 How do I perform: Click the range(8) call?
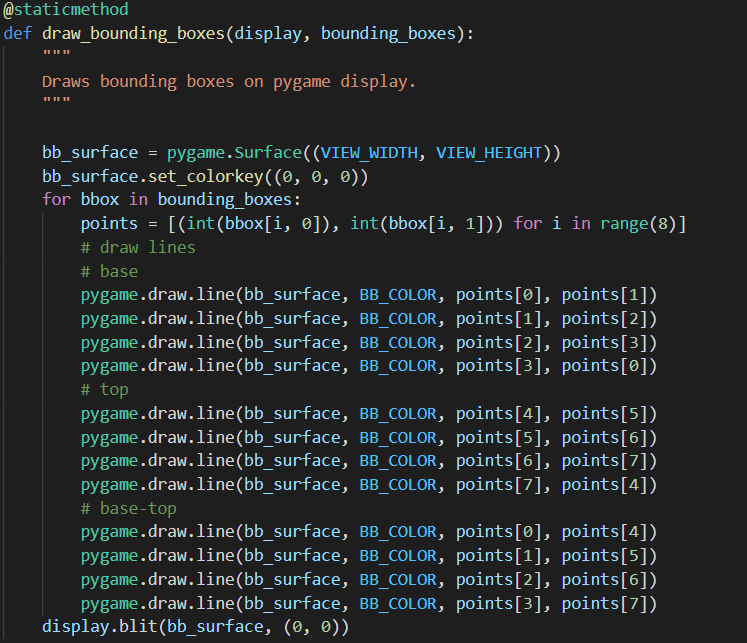click(x=638, y=224)
